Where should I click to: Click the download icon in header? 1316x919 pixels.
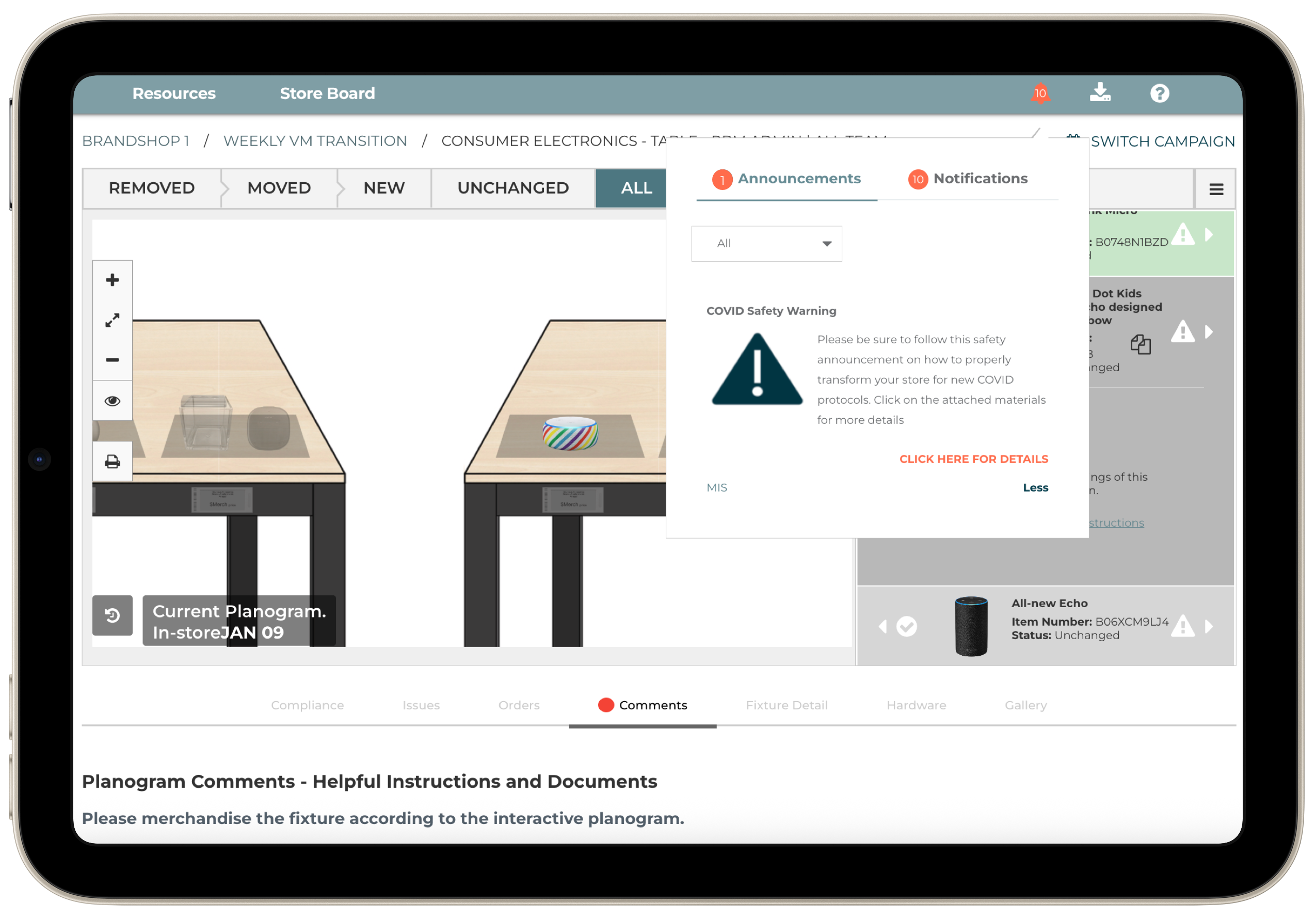pyautogui.click(x=1099, y=92)
